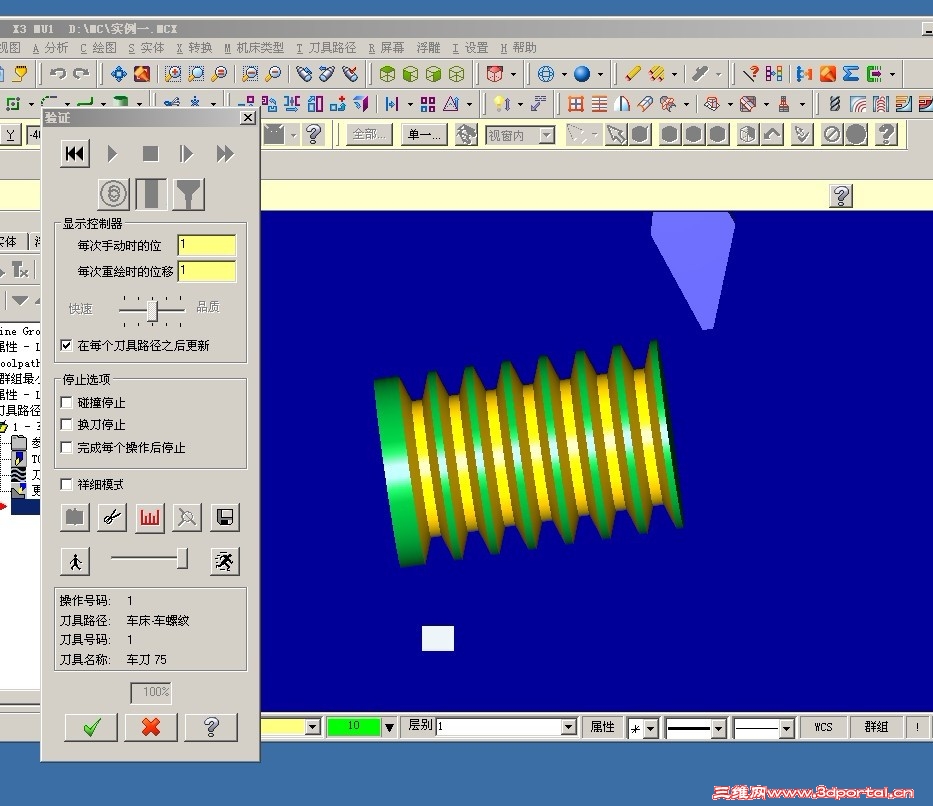Open the point style asterisk dropdown
The image size is (933, 806).
coord(650,727)
